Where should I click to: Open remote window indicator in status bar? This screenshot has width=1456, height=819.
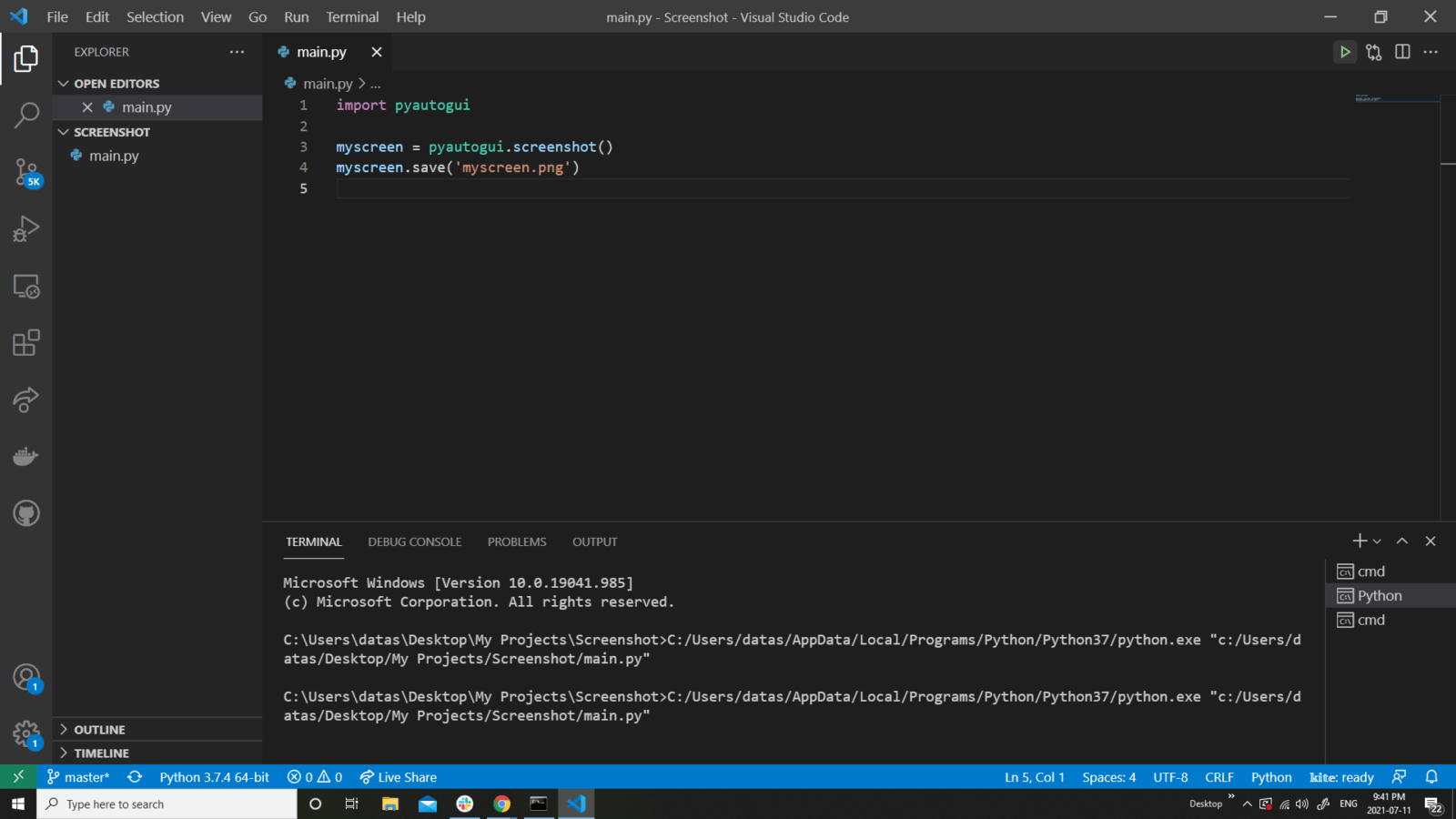pos(18,776)
